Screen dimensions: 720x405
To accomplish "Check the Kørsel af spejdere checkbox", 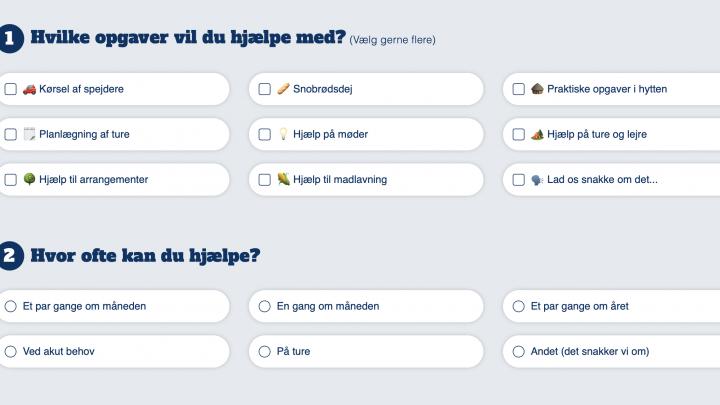I will click(11, 89).
